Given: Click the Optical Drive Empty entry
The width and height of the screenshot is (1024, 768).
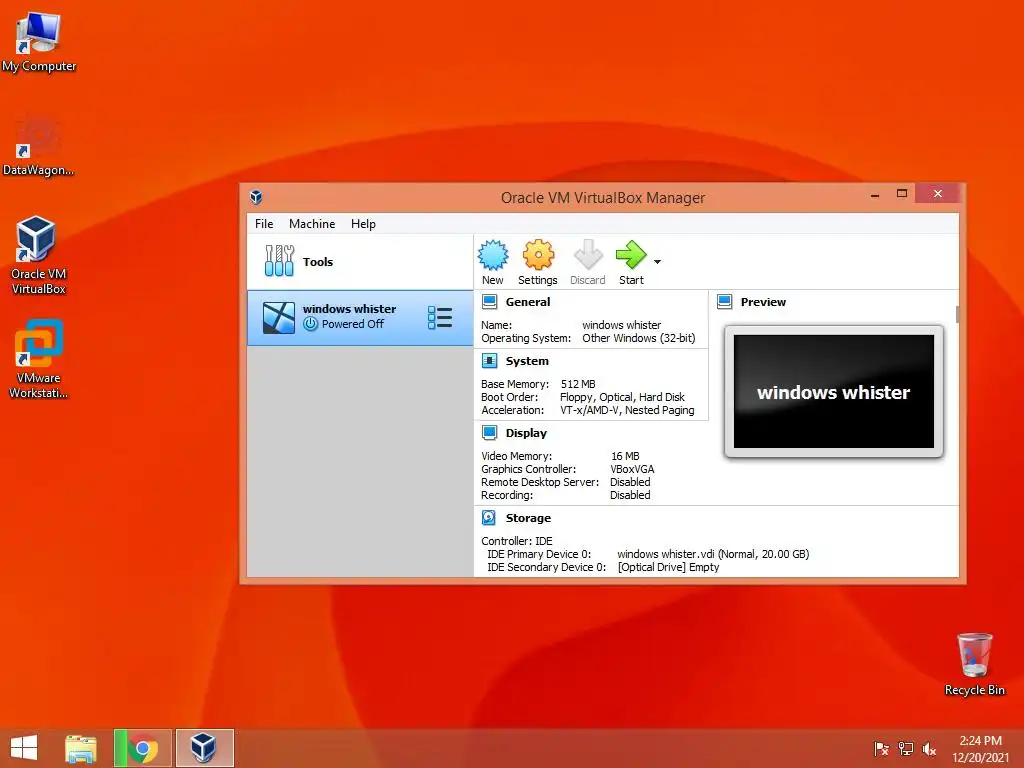Looking at the screenshot, I should 668,567.
